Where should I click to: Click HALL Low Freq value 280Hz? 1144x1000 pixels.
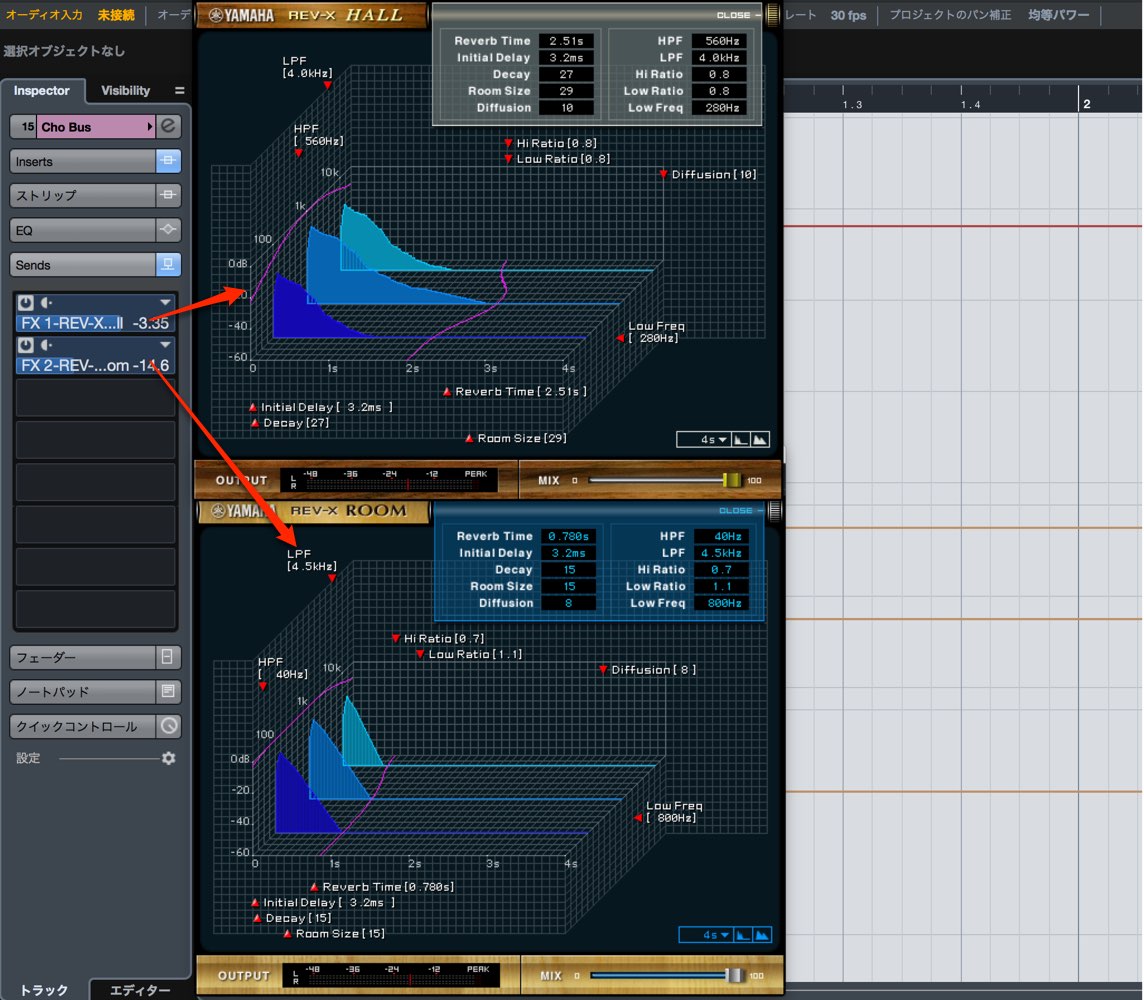click(720, 108)
